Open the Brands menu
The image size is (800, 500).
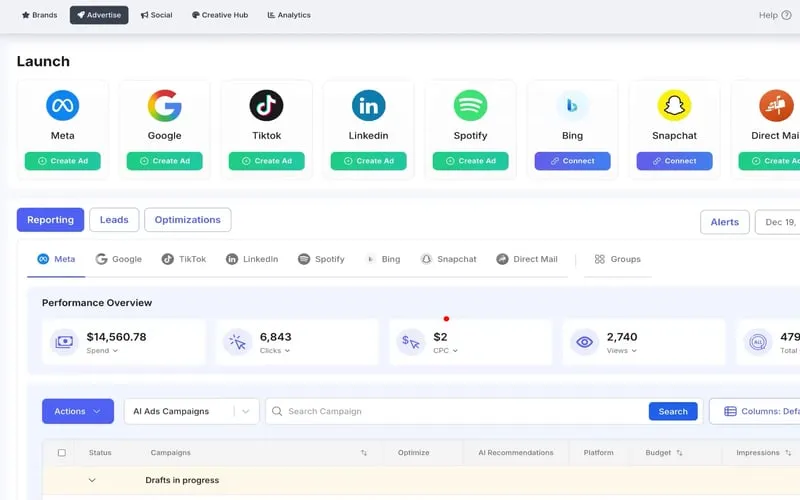pos(39,15)
